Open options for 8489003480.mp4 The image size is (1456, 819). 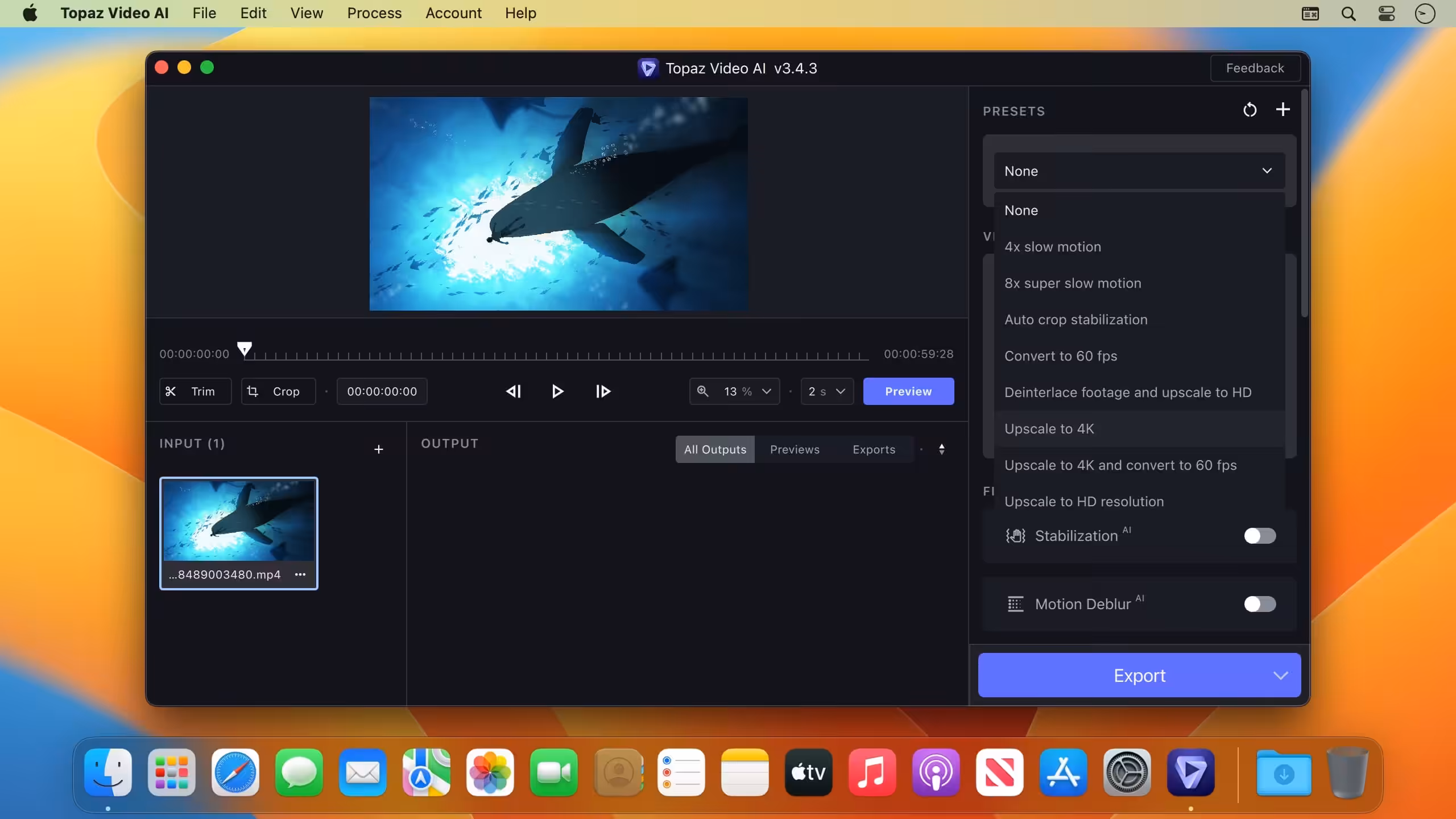click(300, 574)
